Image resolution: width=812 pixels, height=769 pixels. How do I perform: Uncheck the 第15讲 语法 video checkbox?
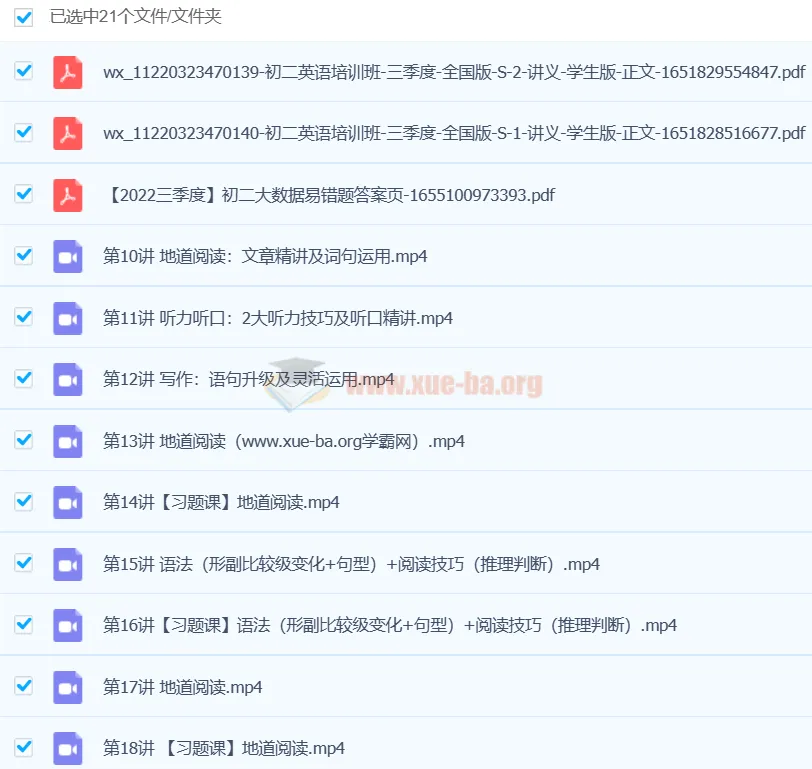23,563
